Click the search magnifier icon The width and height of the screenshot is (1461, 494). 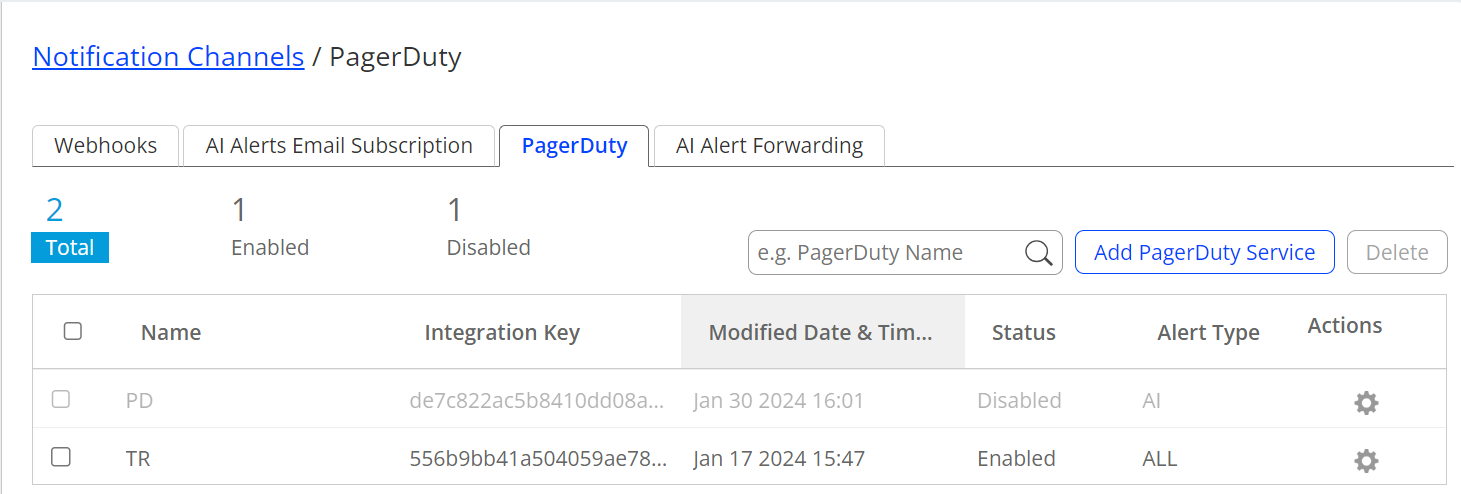[1039, 253]
